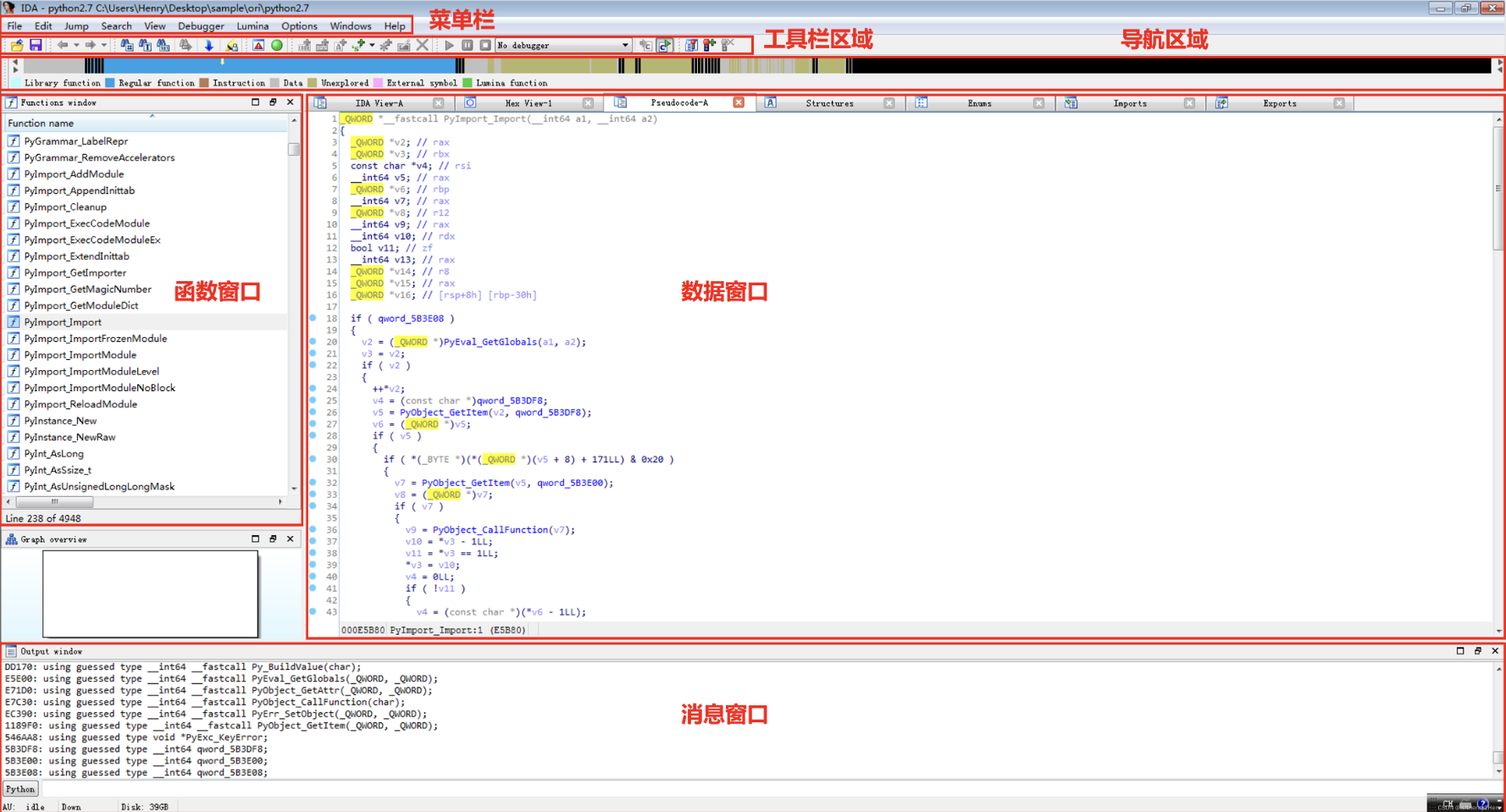Click the Python button in the status bar
Viewport: 1506px width, 812px height.
19,788
